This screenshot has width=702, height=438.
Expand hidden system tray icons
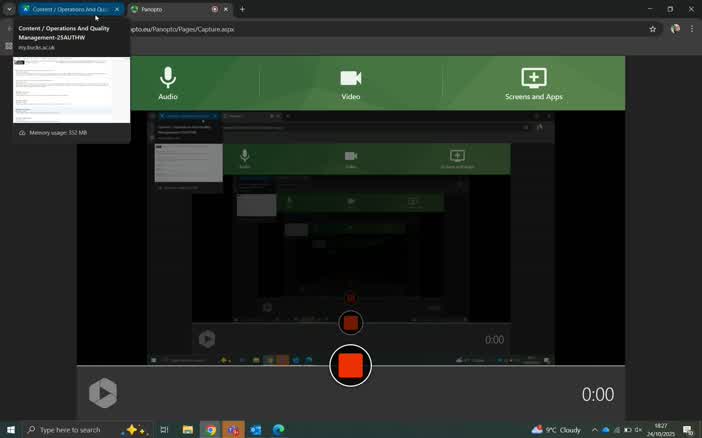594,430
